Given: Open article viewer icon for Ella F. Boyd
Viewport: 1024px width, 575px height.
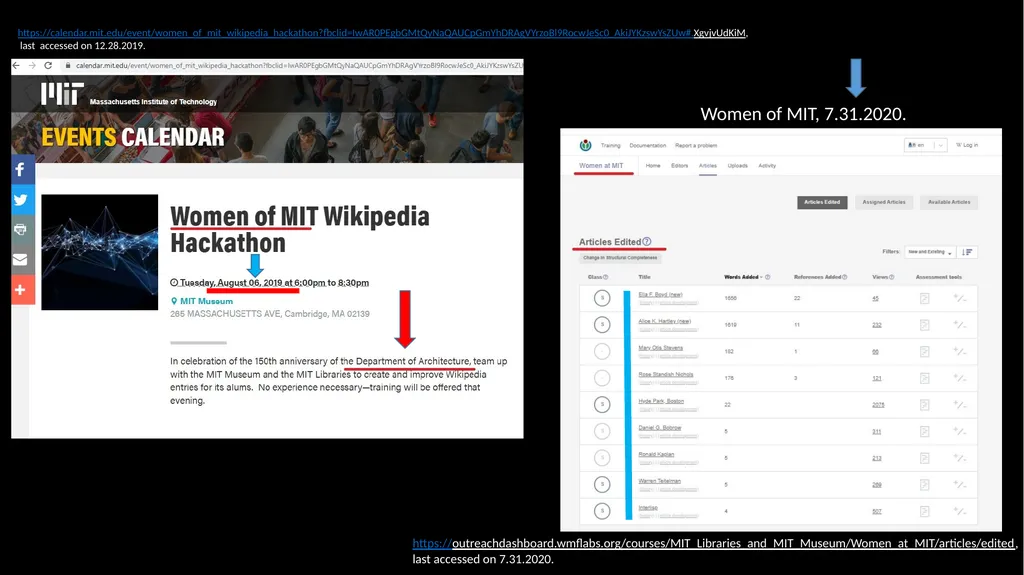Looking at the screenshot, I should pos(924,298).
